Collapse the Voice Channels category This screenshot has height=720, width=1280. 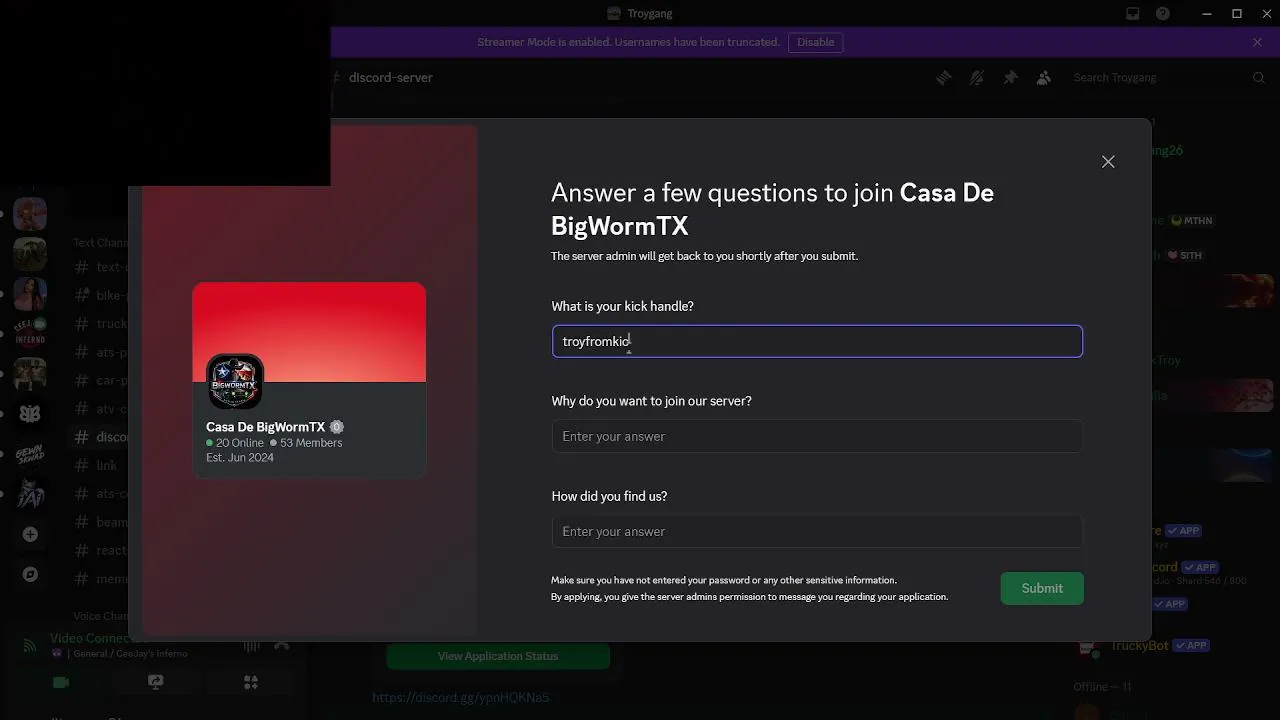pos(100,616)
